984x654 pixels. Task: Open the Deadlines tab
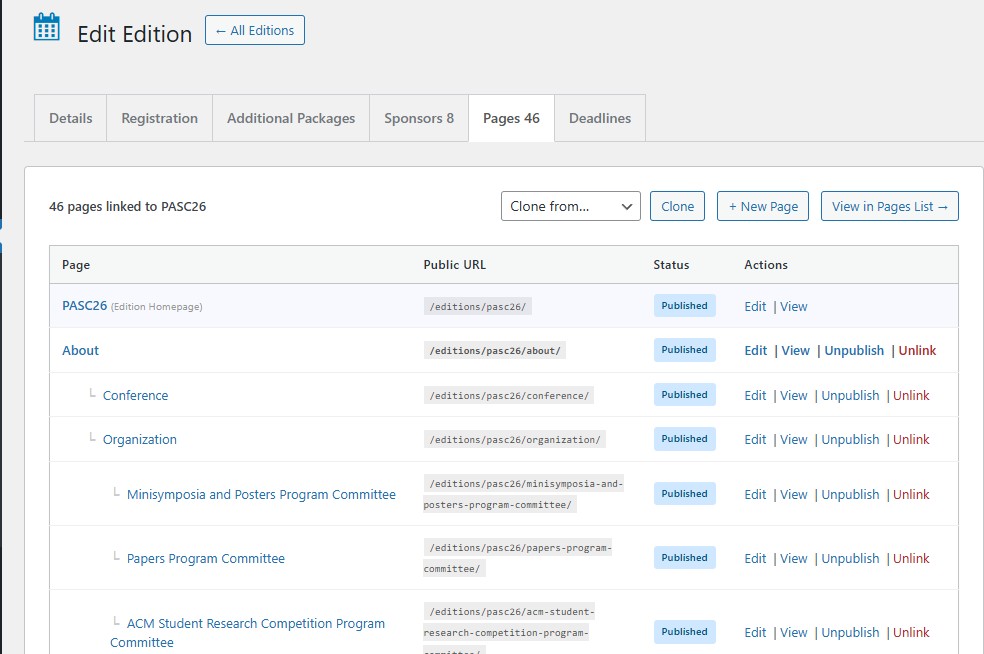pyautogui.click(x=599, y=118)
